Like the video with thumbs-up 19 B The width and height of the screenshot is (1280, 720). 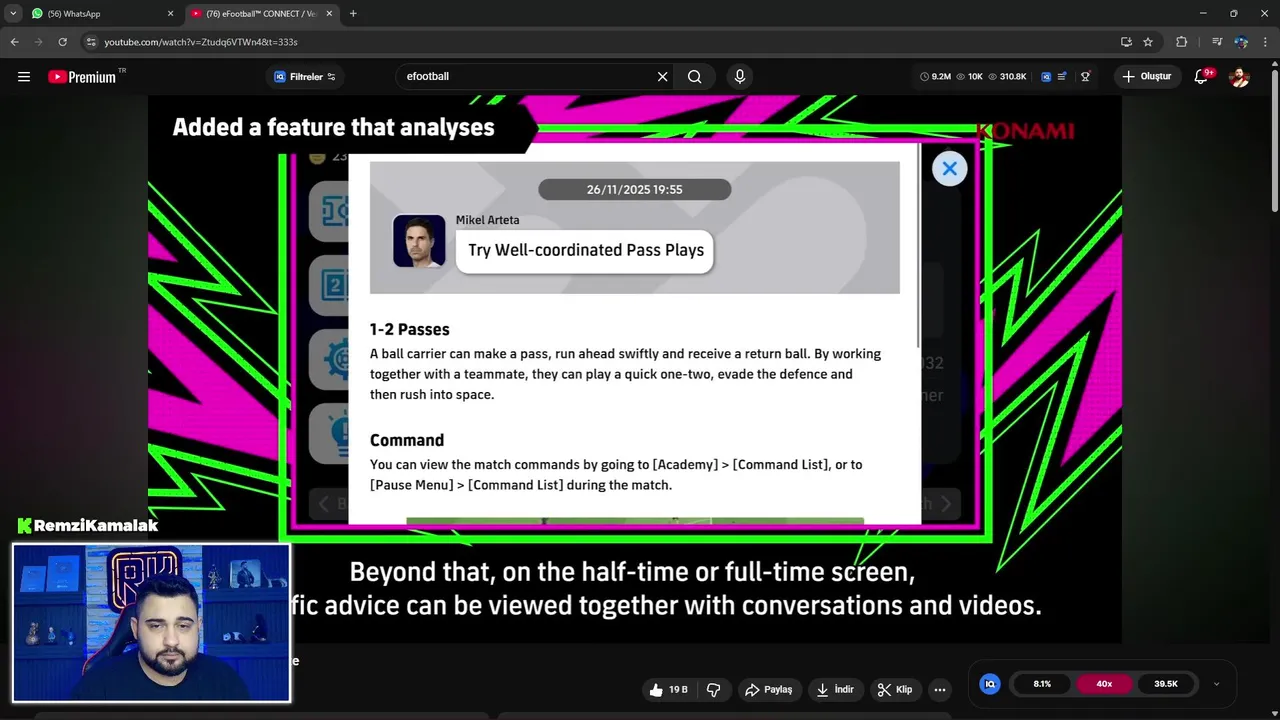(x=669, y=690)
